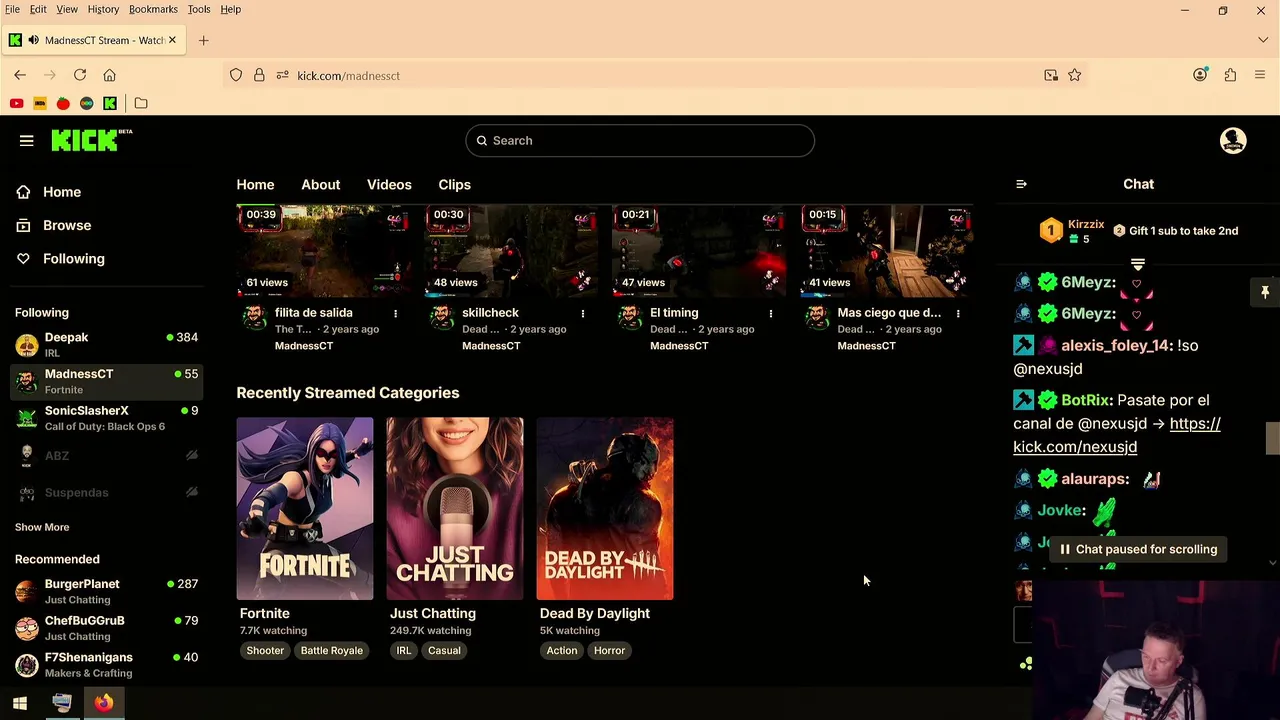Open the Dead By Daylight category cover

click(605, 509)
